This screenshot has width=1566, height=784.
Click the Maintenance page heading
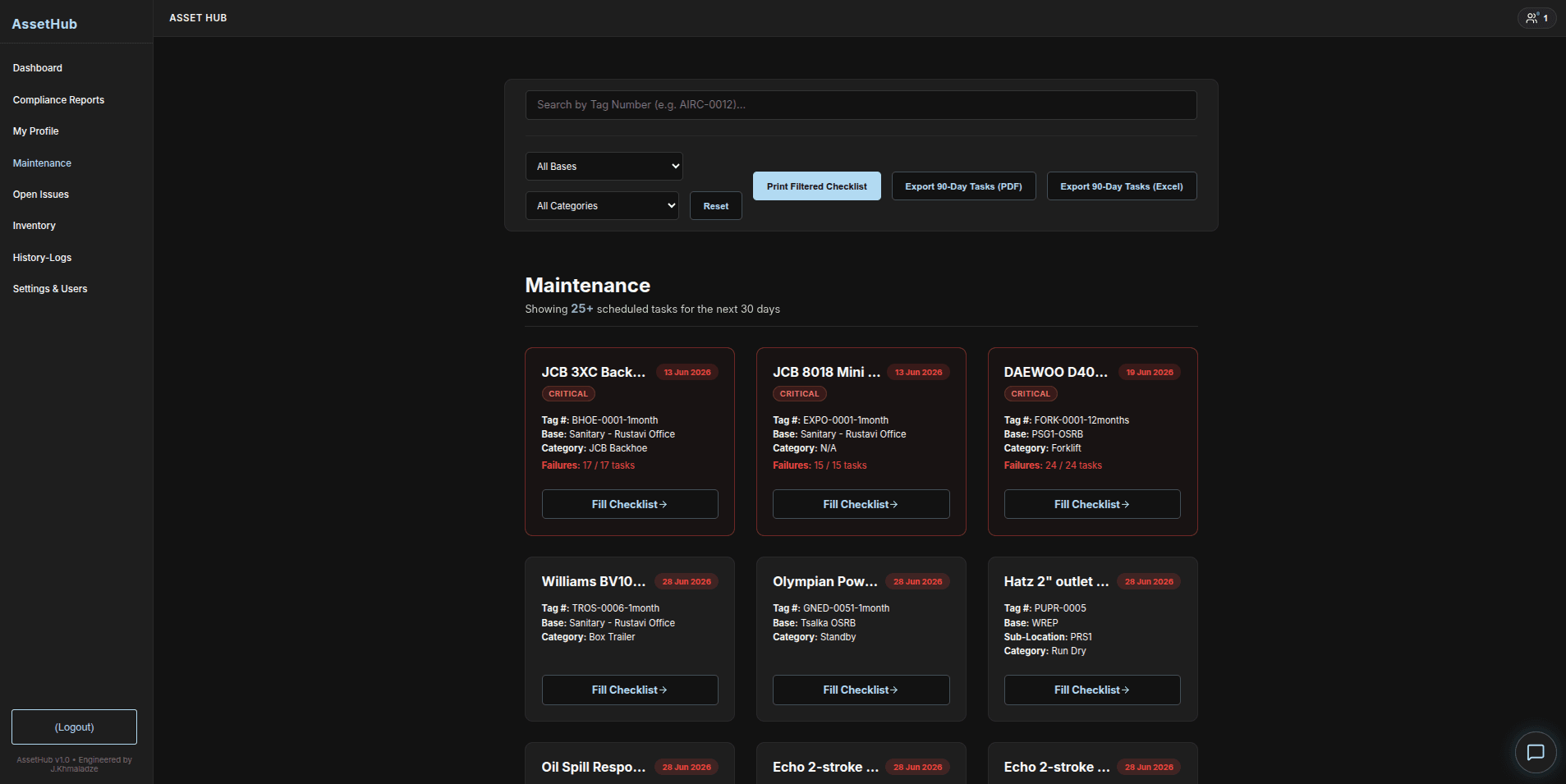[x=588, y=285]
